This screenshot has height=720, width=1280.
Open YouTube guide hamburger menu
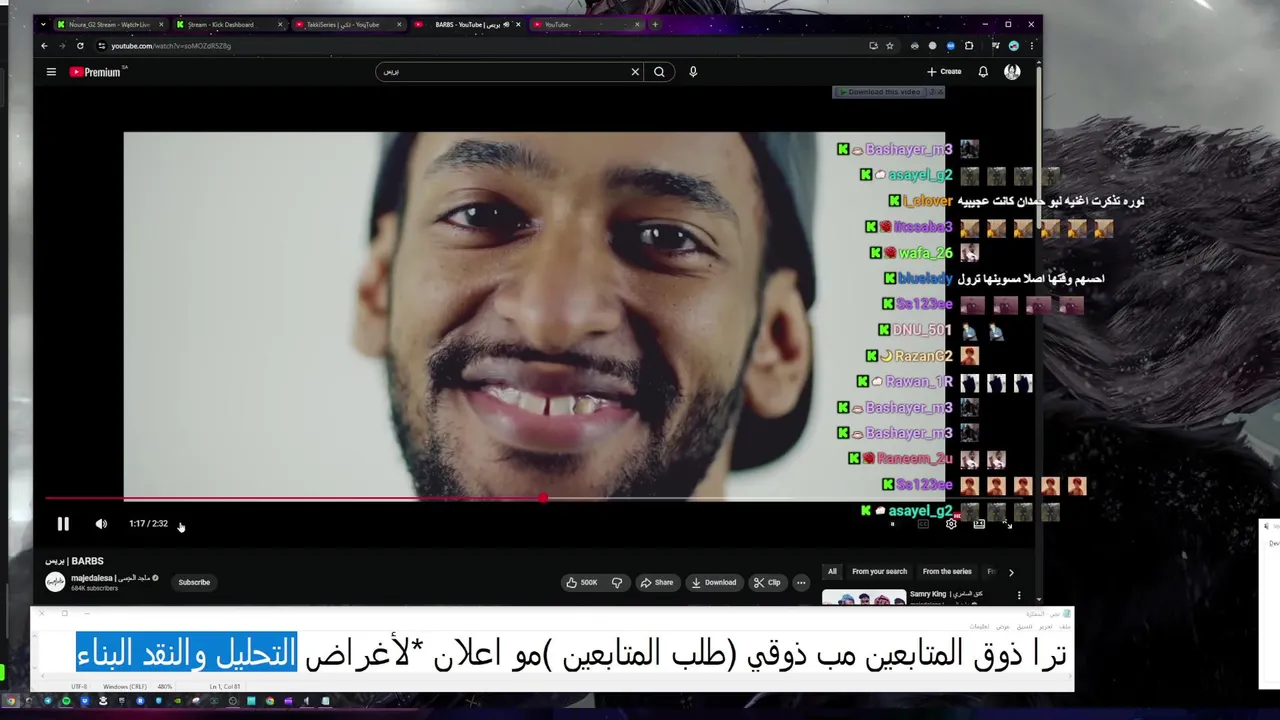[51, 72]
